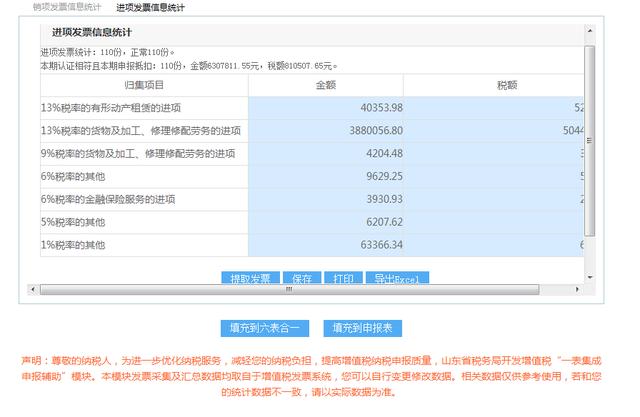Click the 提取发票 button

click(251, 278)
